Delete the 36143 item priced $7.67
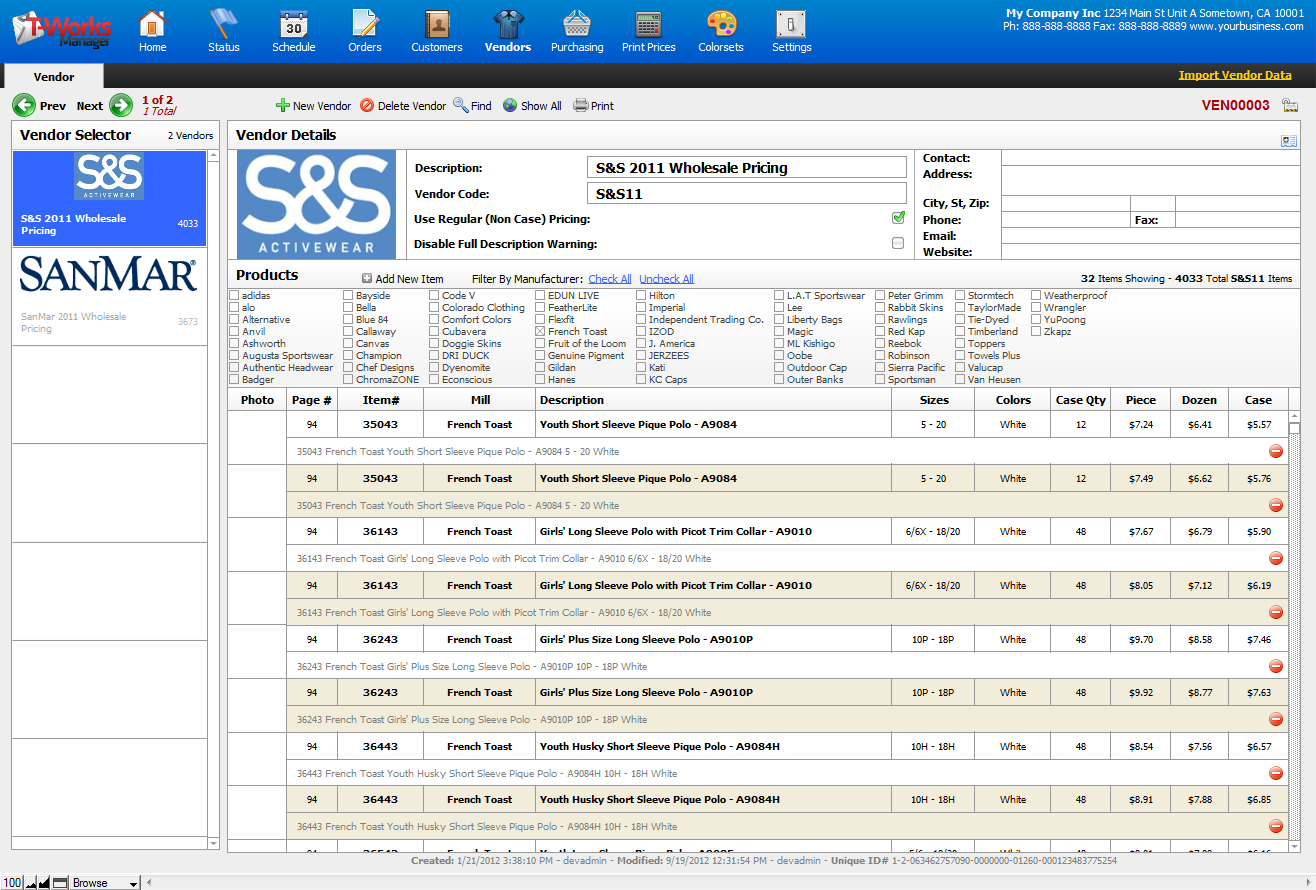Viewport: 1316px width, 890px height. tap(1276, 558)
